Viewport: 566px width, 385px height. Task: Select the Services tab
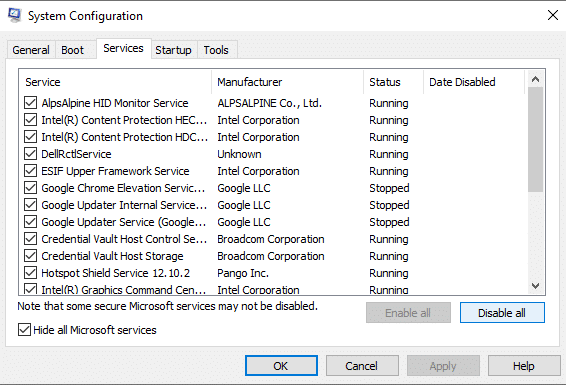[123, 48]
